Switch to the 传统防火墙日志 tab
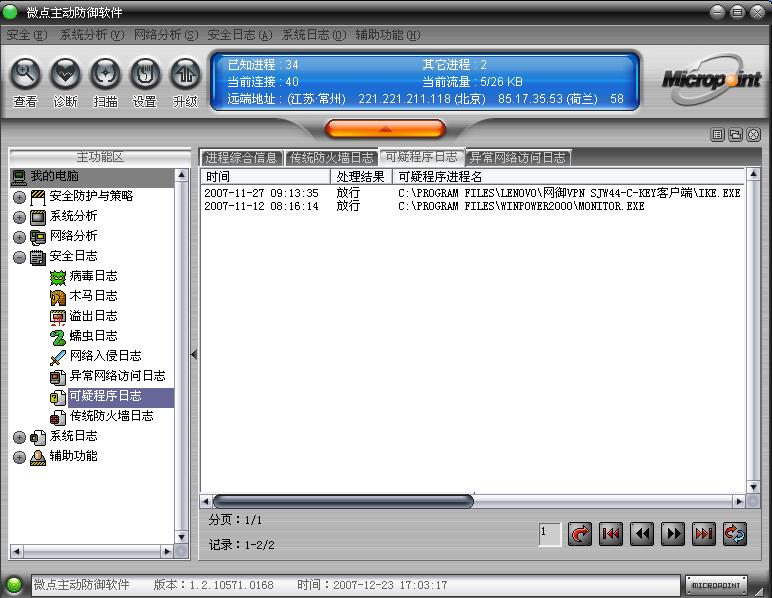Image resolution: width=772 pixels, height=598 pixels. click(331, 157)
